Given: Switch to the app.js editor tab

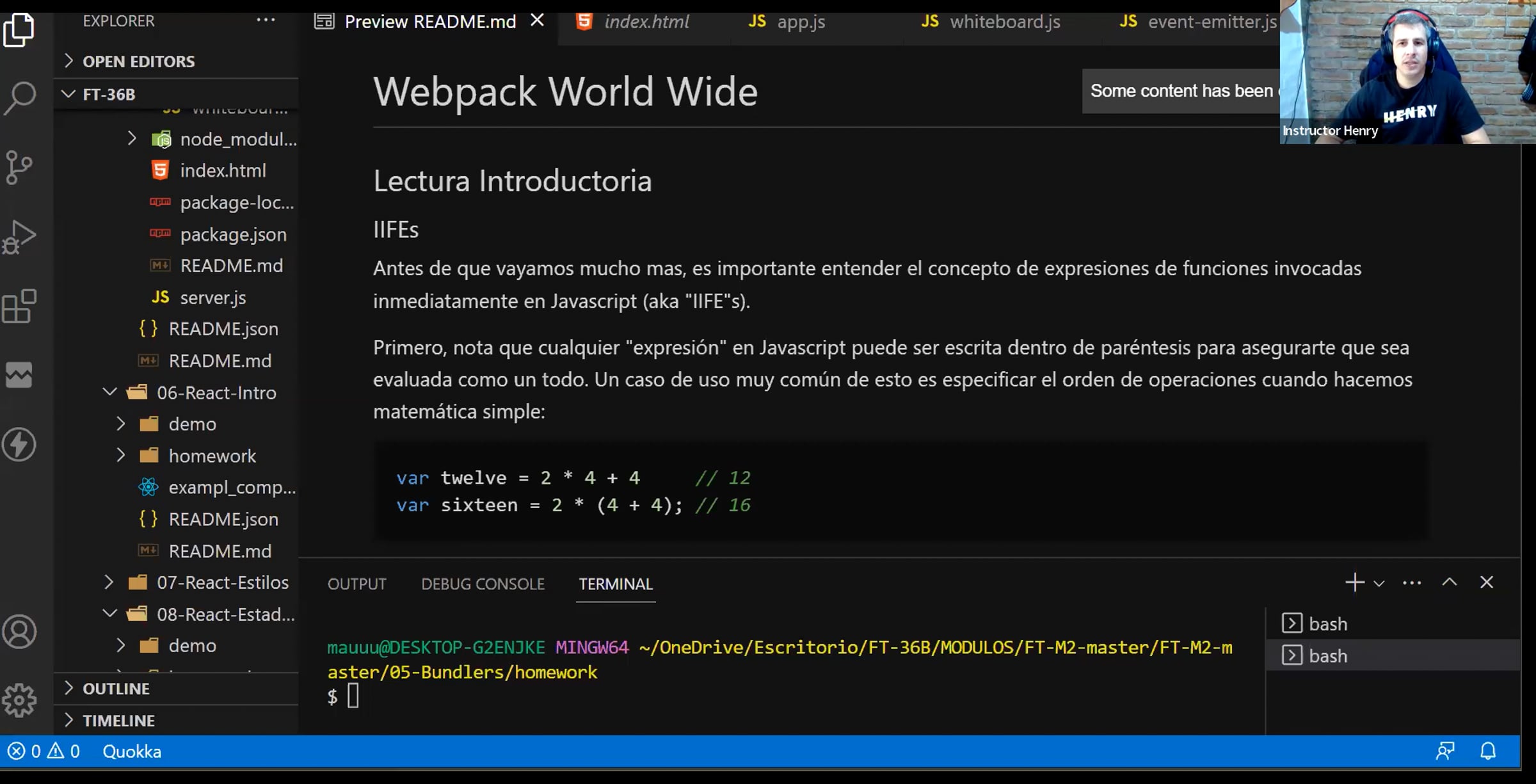Looking at the screenshot, I should [800, 22].
